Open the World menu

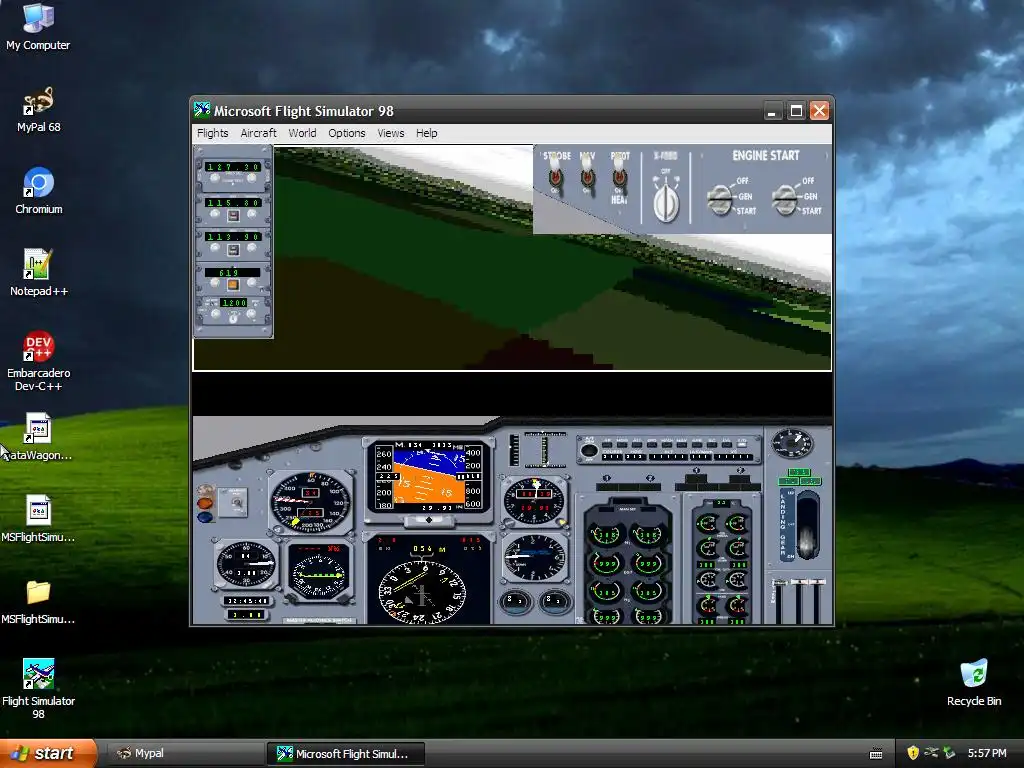[302, 133]
